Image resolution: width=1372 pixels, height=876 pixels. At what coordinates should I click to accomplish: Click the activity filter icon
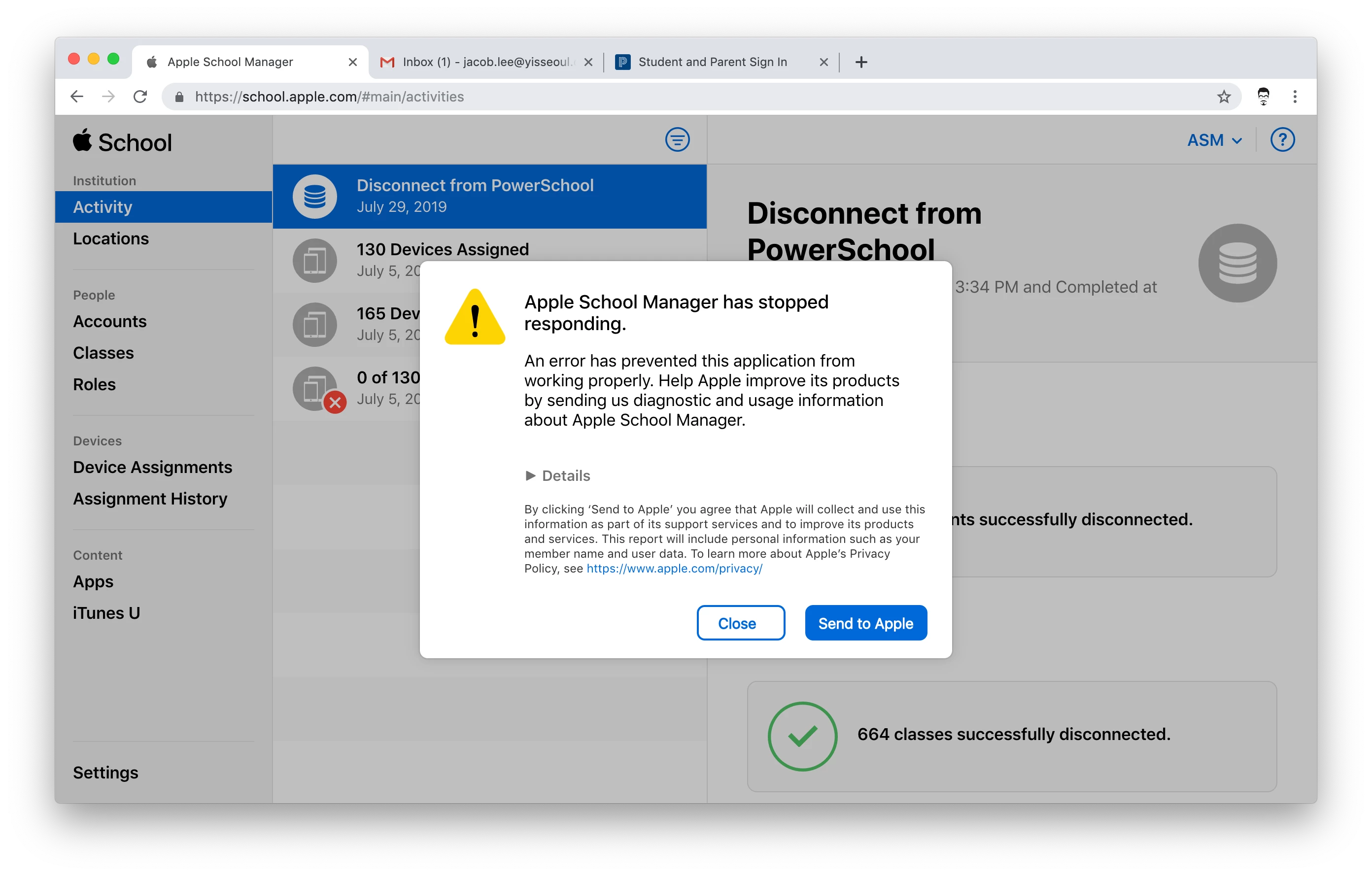[677, 139]
